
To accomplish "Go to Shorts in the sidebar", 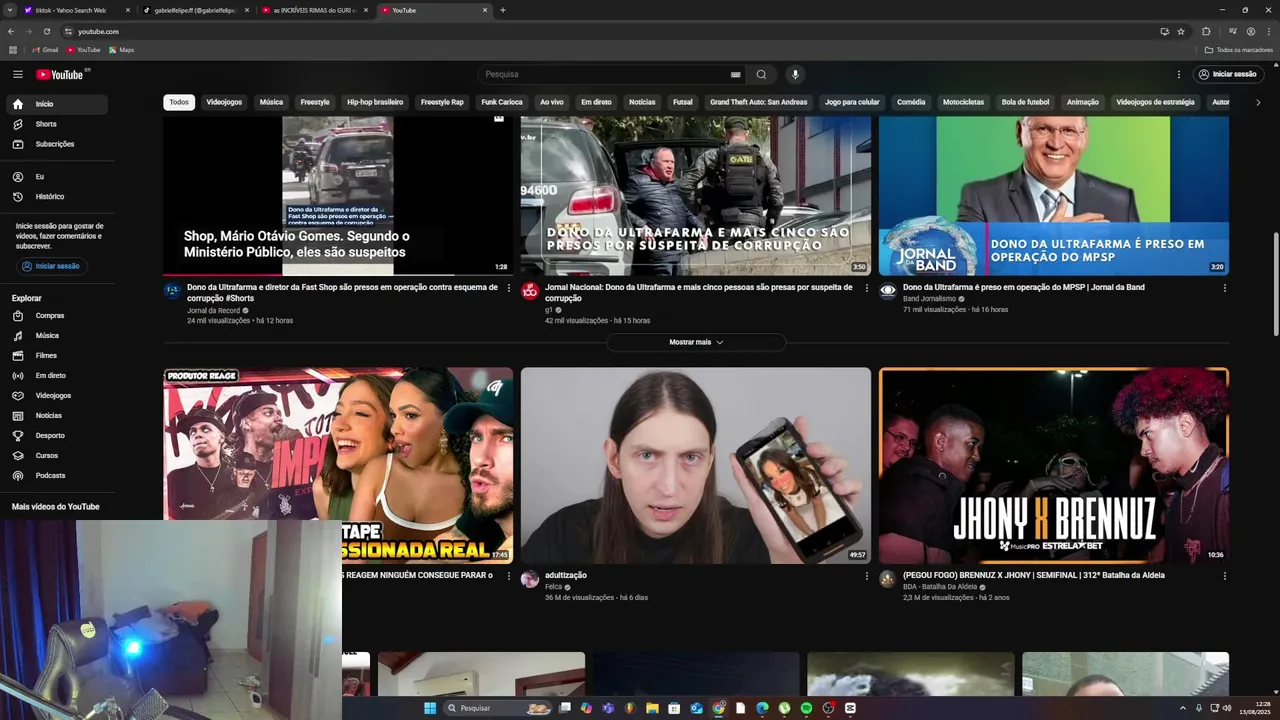I will tap(59, 124).
